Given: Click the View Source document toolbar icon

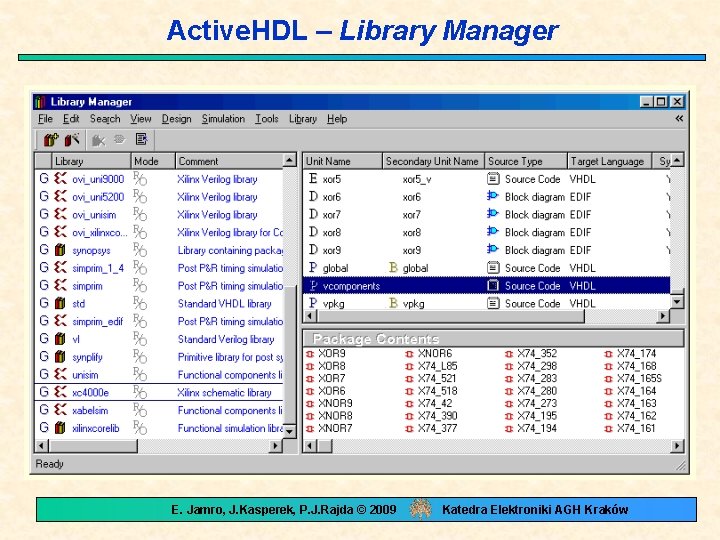Looking at the screenshot, I should click(x=141, y=139).
